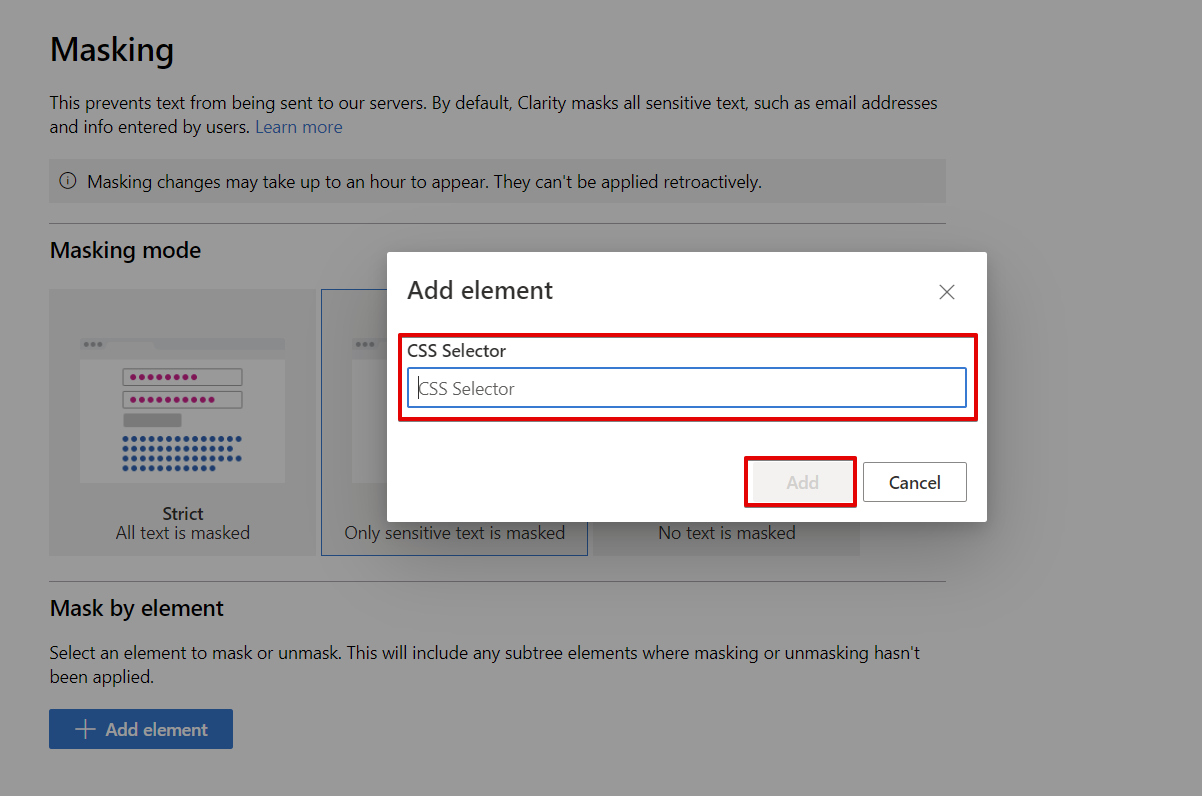Click the 'Add element' dialog title
Screen dimensions: 1202x796
(x=480, y=291)
